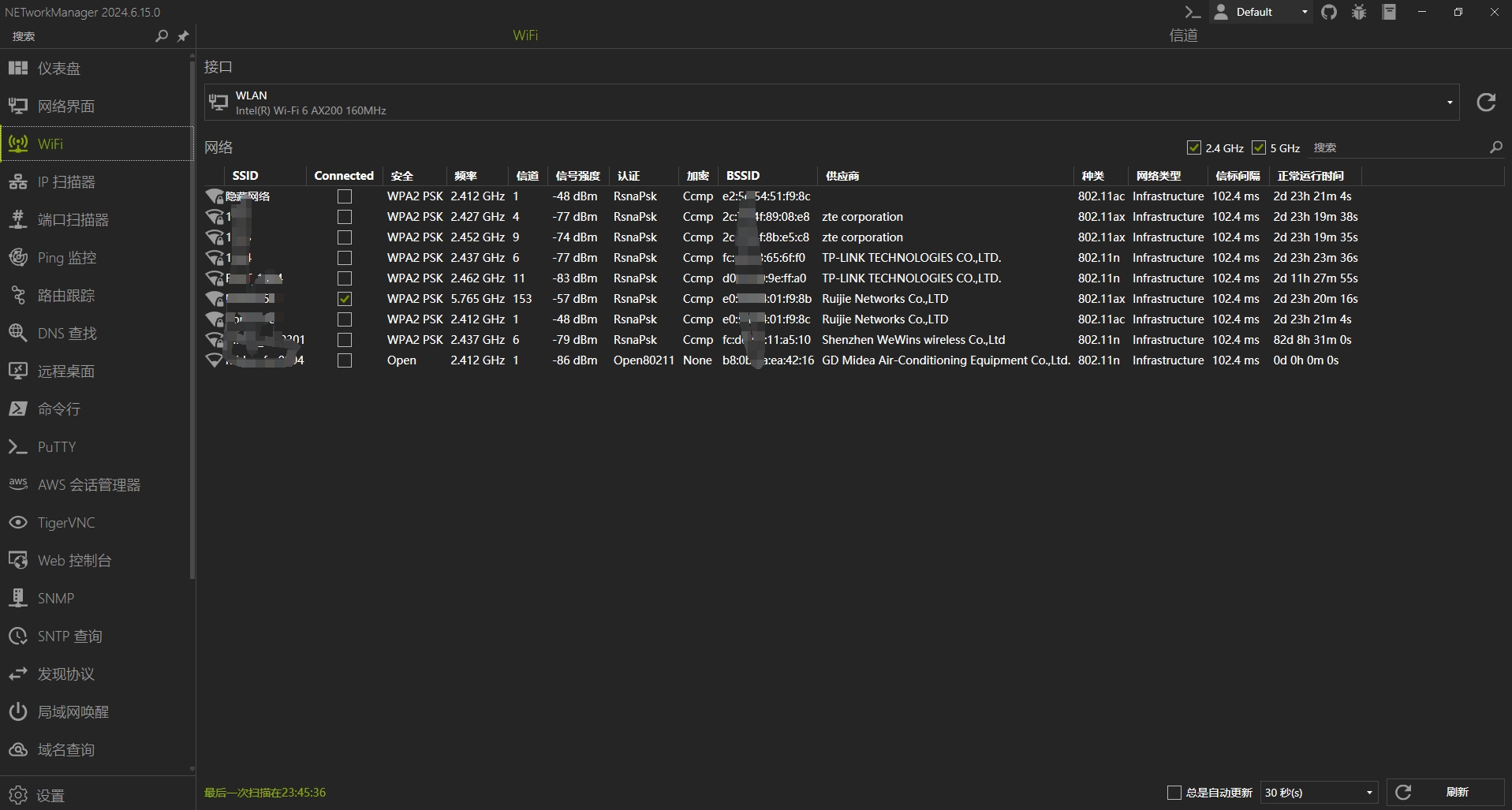This screenshot has height=810, width=1512.
Task: Switch to the 信道 tab
Action: pyautogui.click(x=1183, y=35)
